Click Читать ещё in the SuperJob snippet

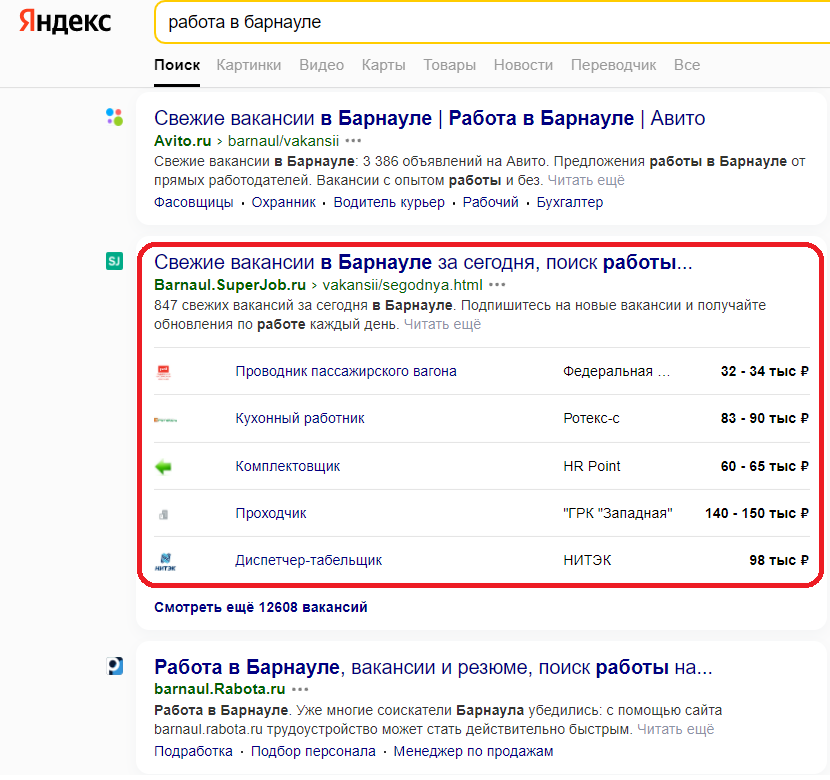click(x=443, y=324)
